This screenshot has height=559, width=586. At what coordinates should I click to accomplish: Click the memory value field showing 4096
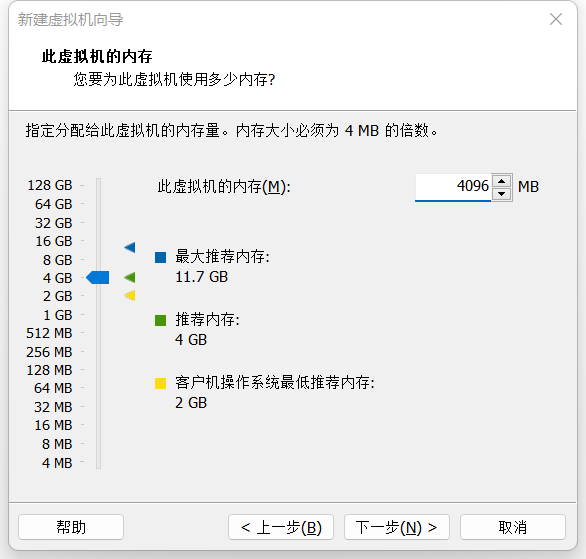(x=453, y=187)
